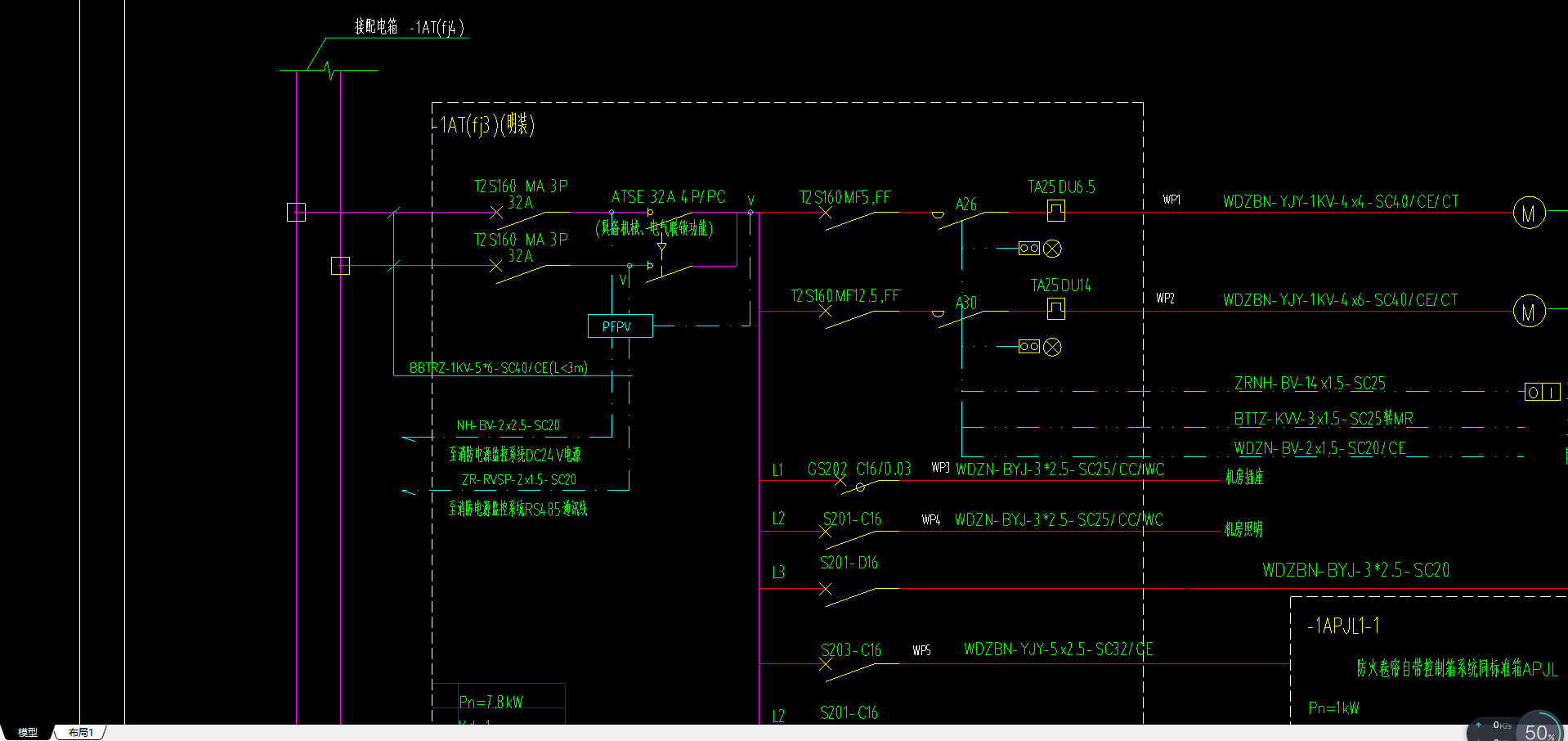Click the BTTZ-KVV-3x1.5-SC25 cable label
1568x741 pixels.
(x=1324, y=419)
